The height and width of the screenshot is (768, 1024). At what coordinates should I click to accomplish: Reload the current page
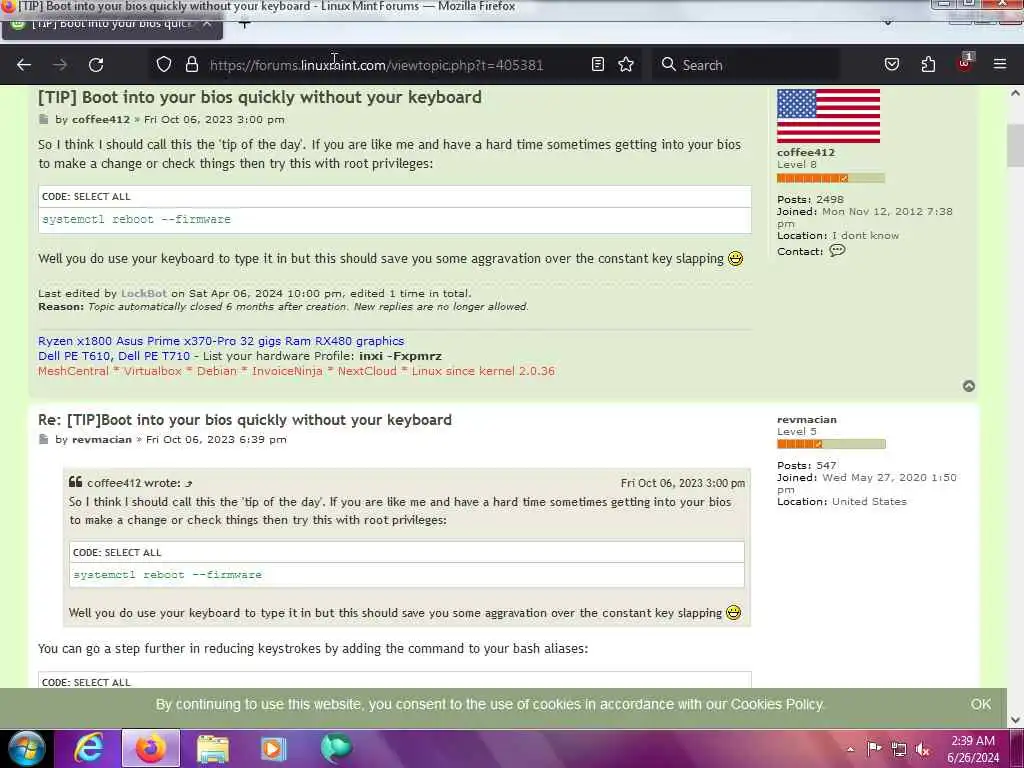(x=96, y=65)
